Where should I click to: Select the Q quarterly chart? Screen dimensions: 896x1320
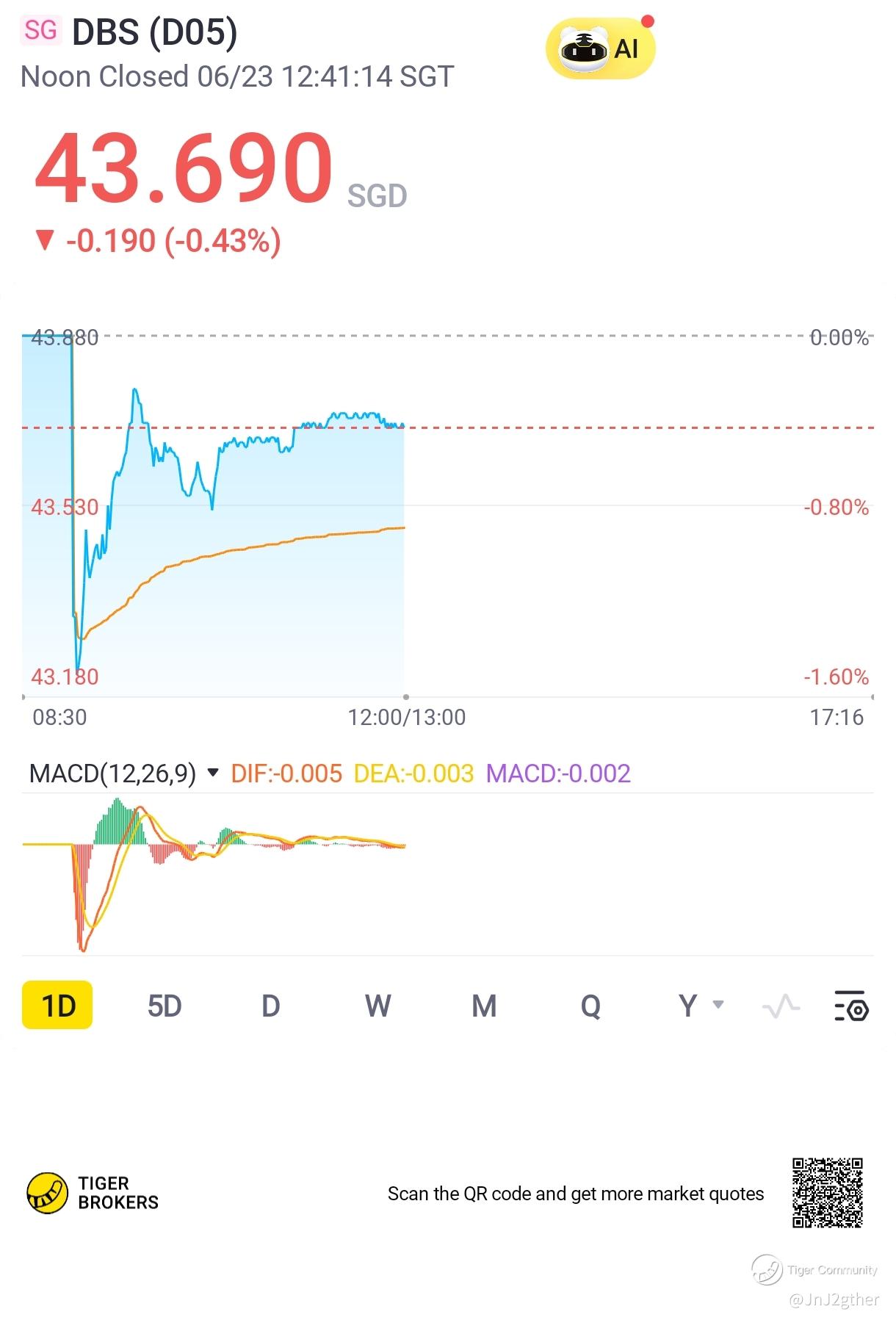tap(590, 1006)
